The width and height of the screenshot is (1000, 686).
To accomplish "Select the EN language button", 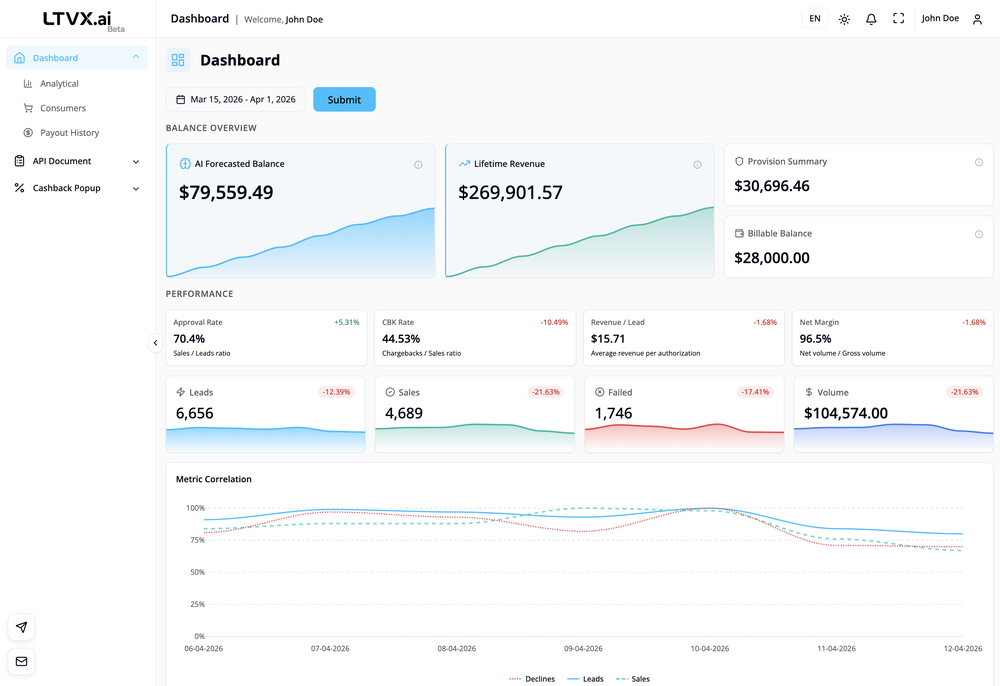I will [814, 18].
